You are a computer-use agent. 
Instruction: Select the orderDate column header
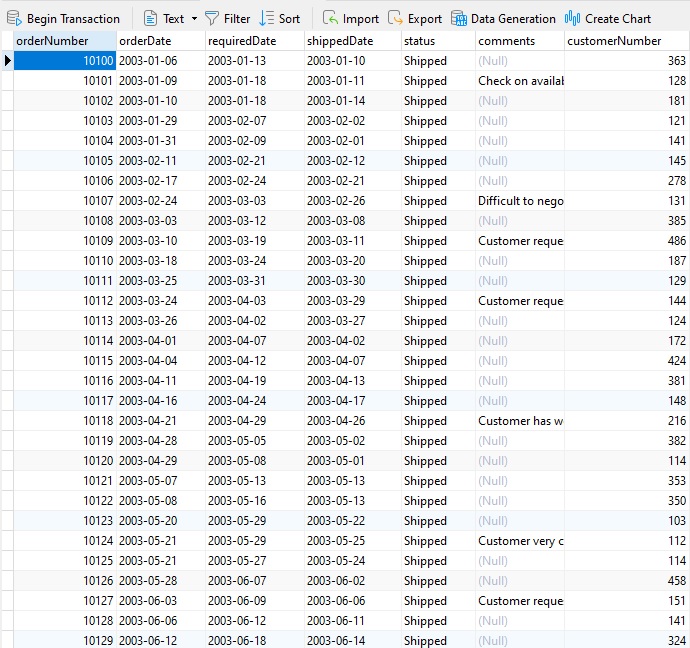(159, 41)
